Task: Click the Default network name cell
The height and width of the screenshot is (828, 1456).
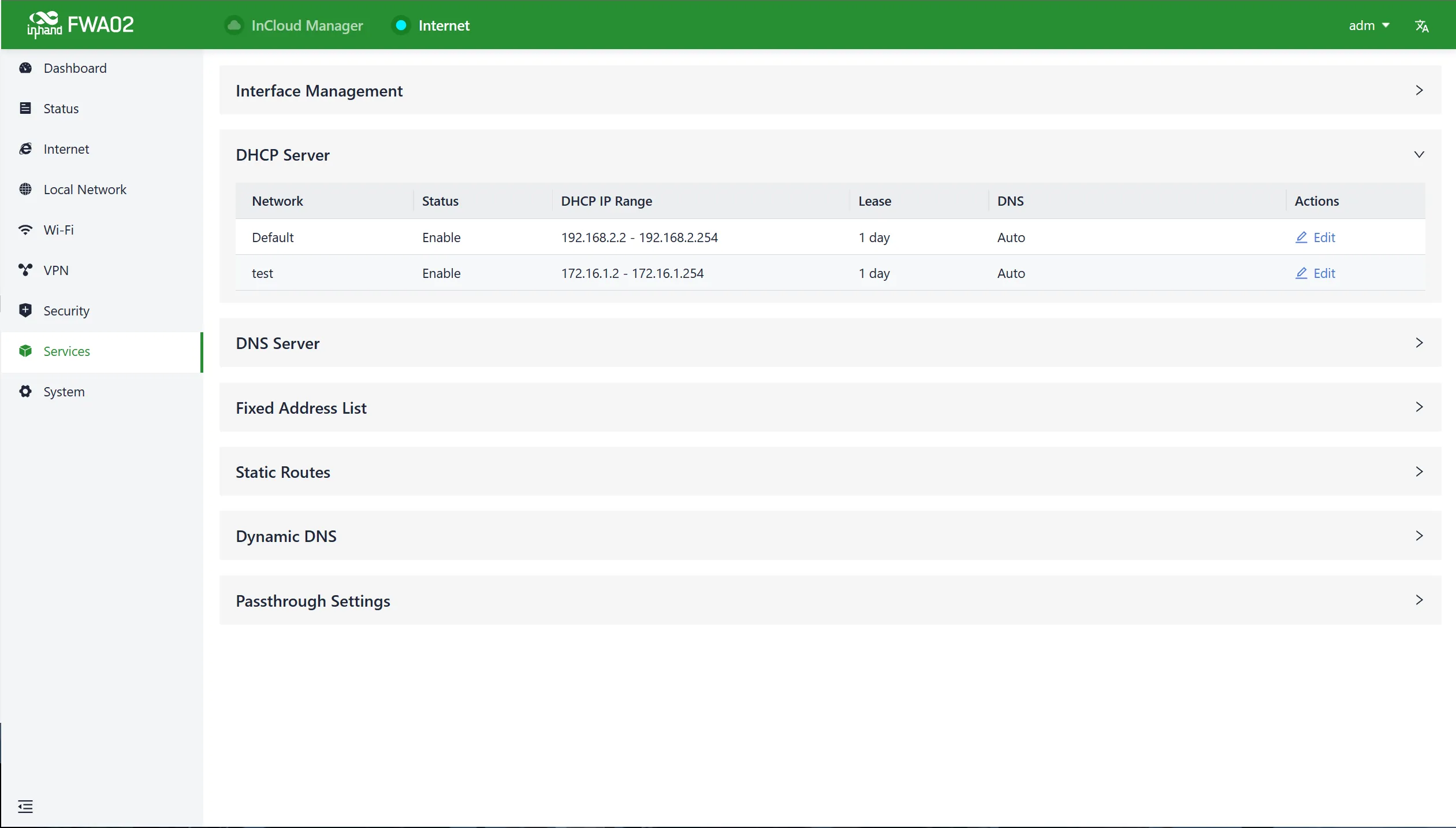Action: (273, 237)
